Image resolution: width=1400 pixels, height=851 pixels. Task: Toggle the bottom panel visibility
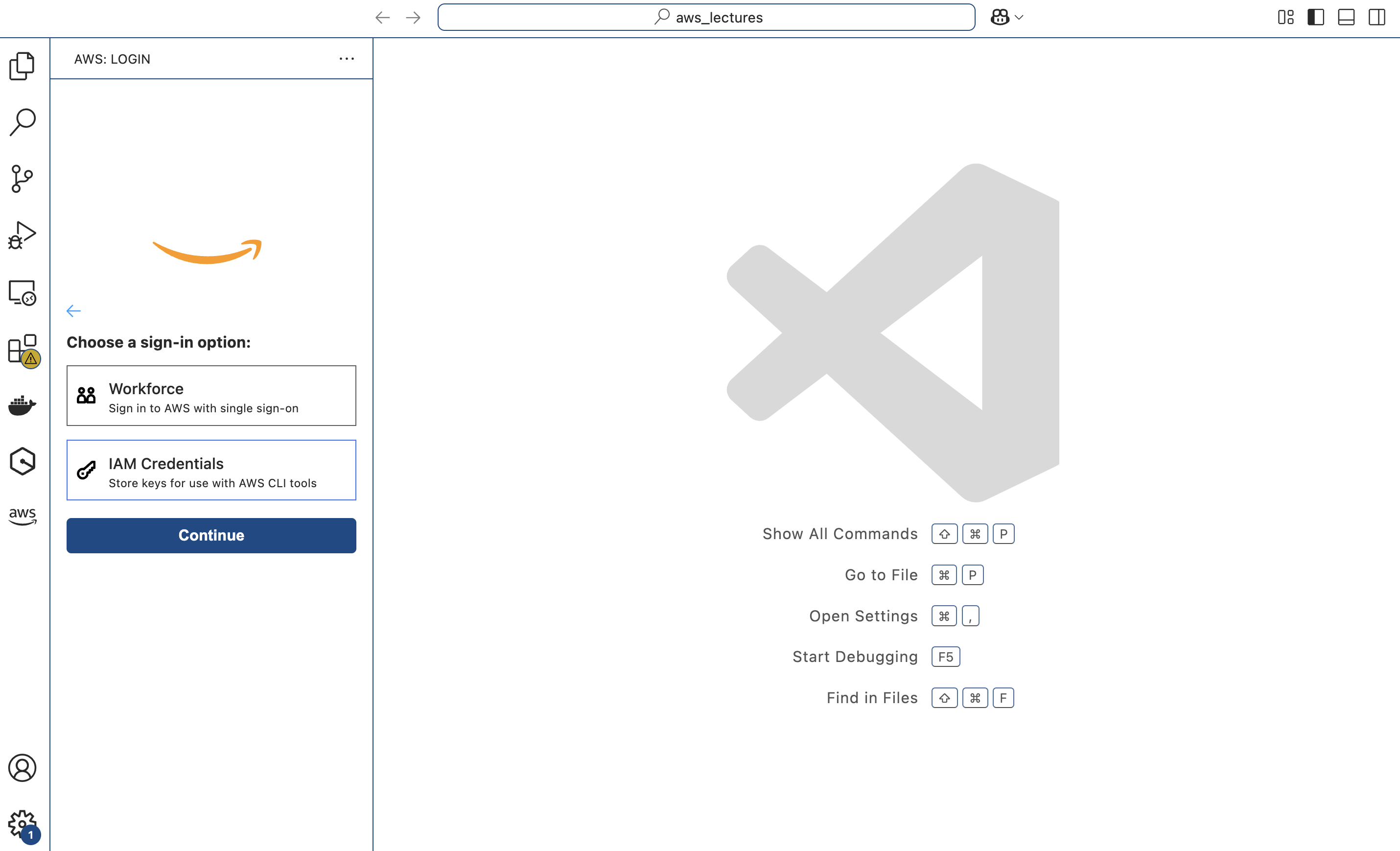pos(1346,17)
